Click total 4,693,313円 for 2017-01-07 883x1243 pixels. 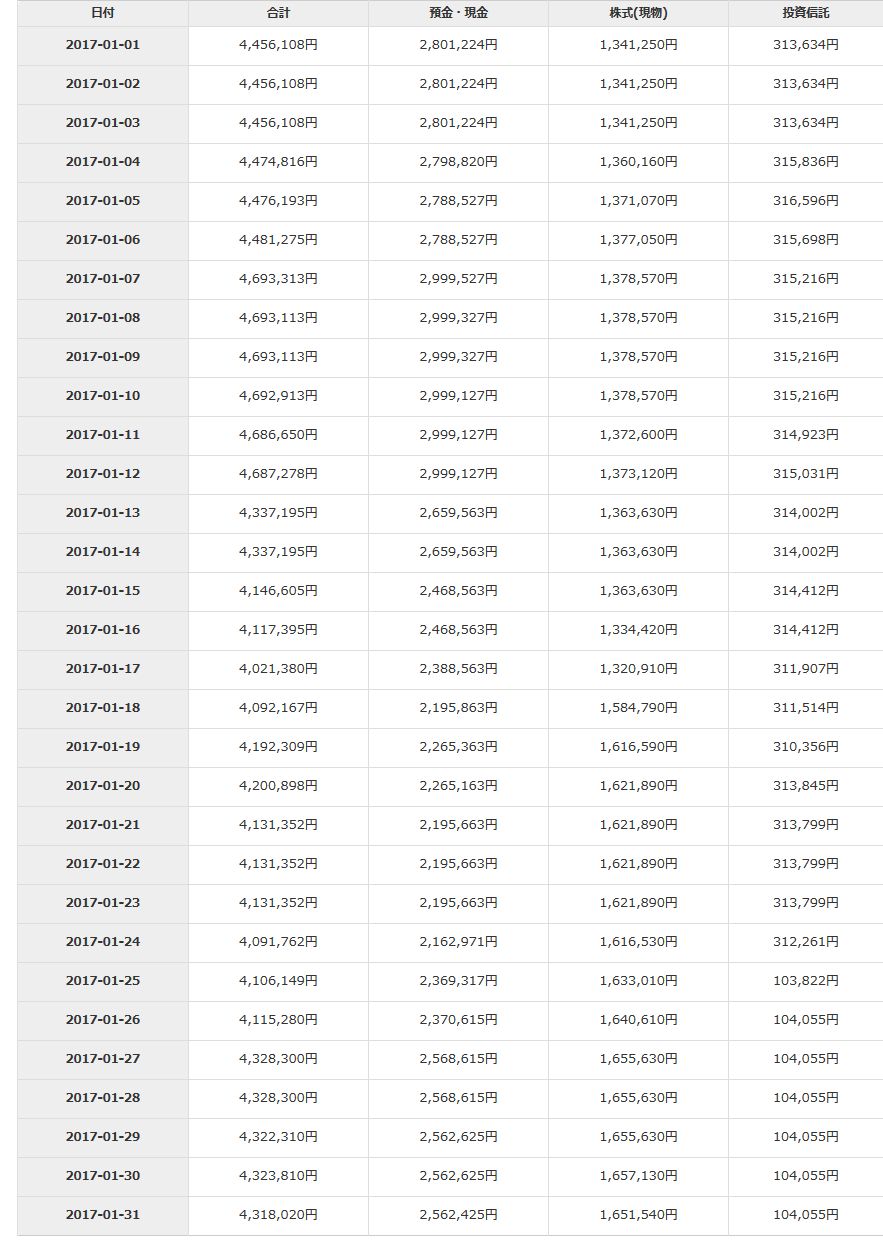(x=278, y=279)
